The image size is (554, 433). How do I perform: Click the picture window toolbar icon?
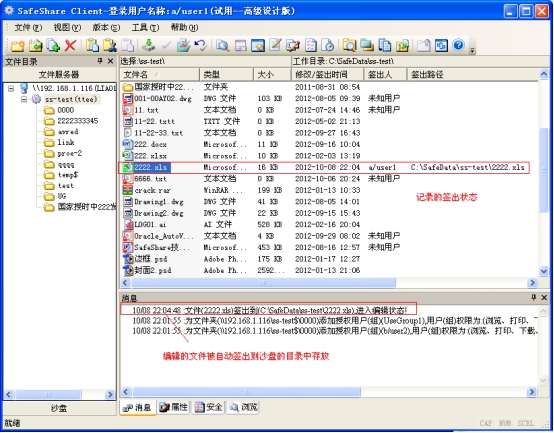coord(258,46)
